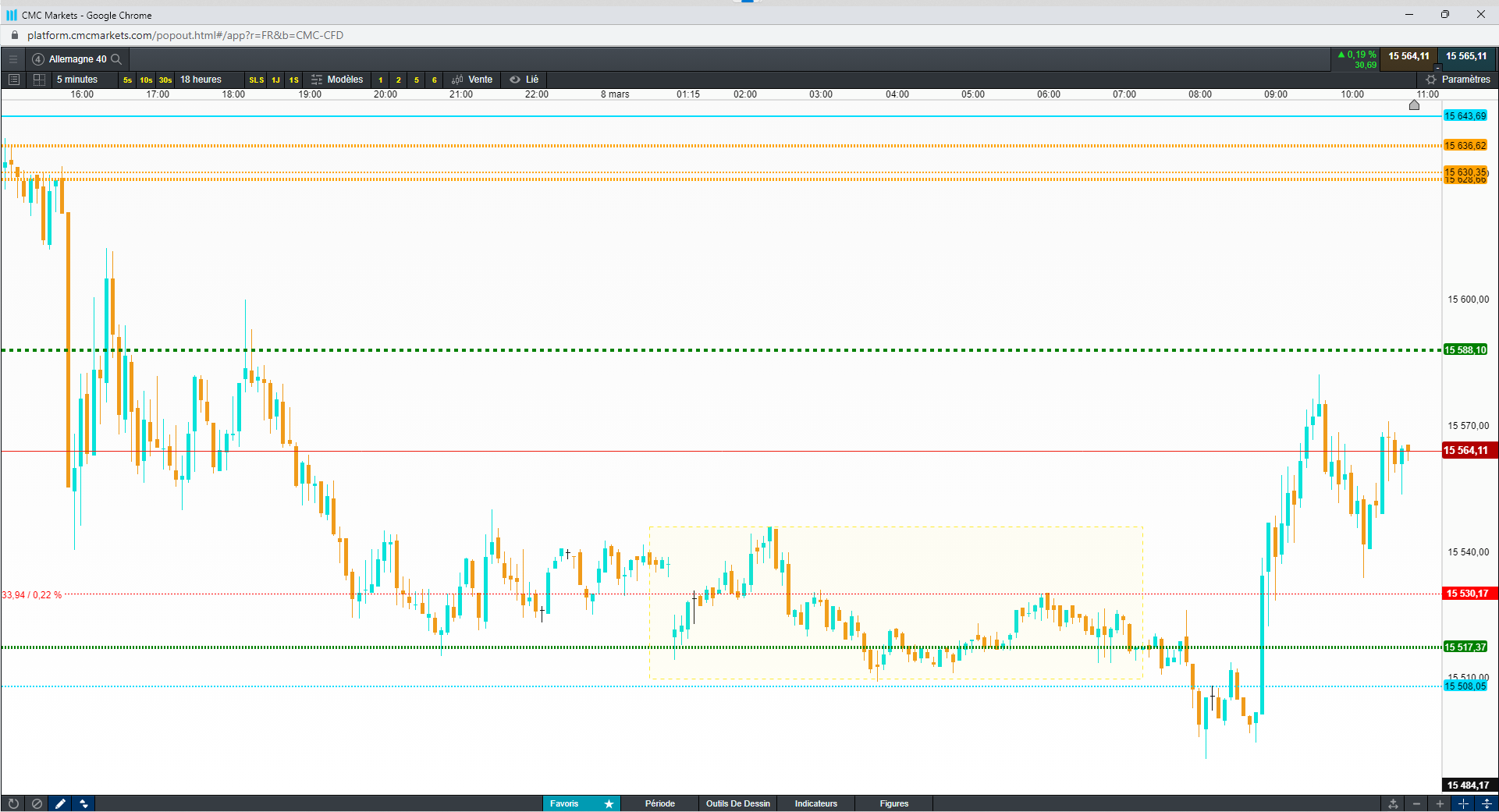
Task: Click the star icon on Favoris tab
Action: pos(609,803)
